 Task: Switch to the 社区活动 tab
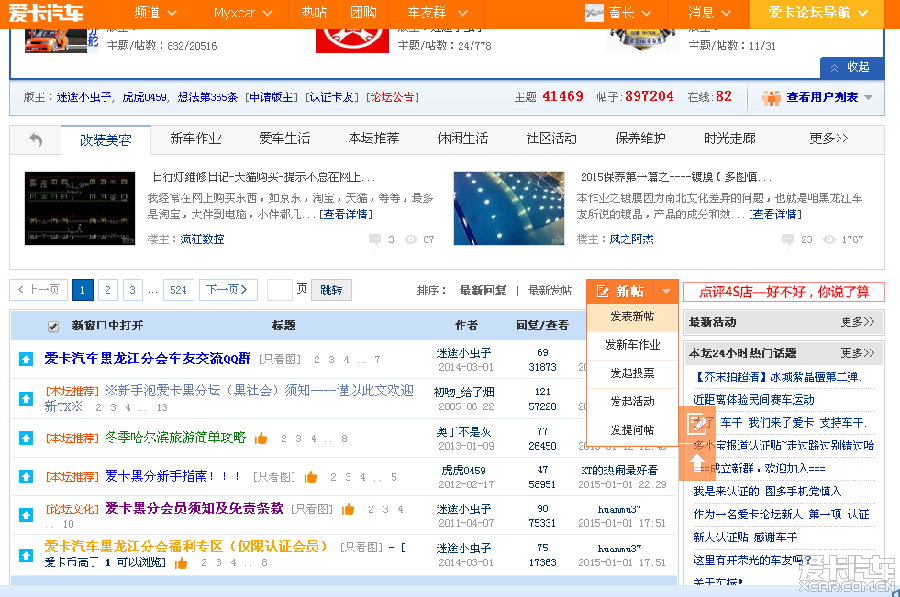(552, 138)
